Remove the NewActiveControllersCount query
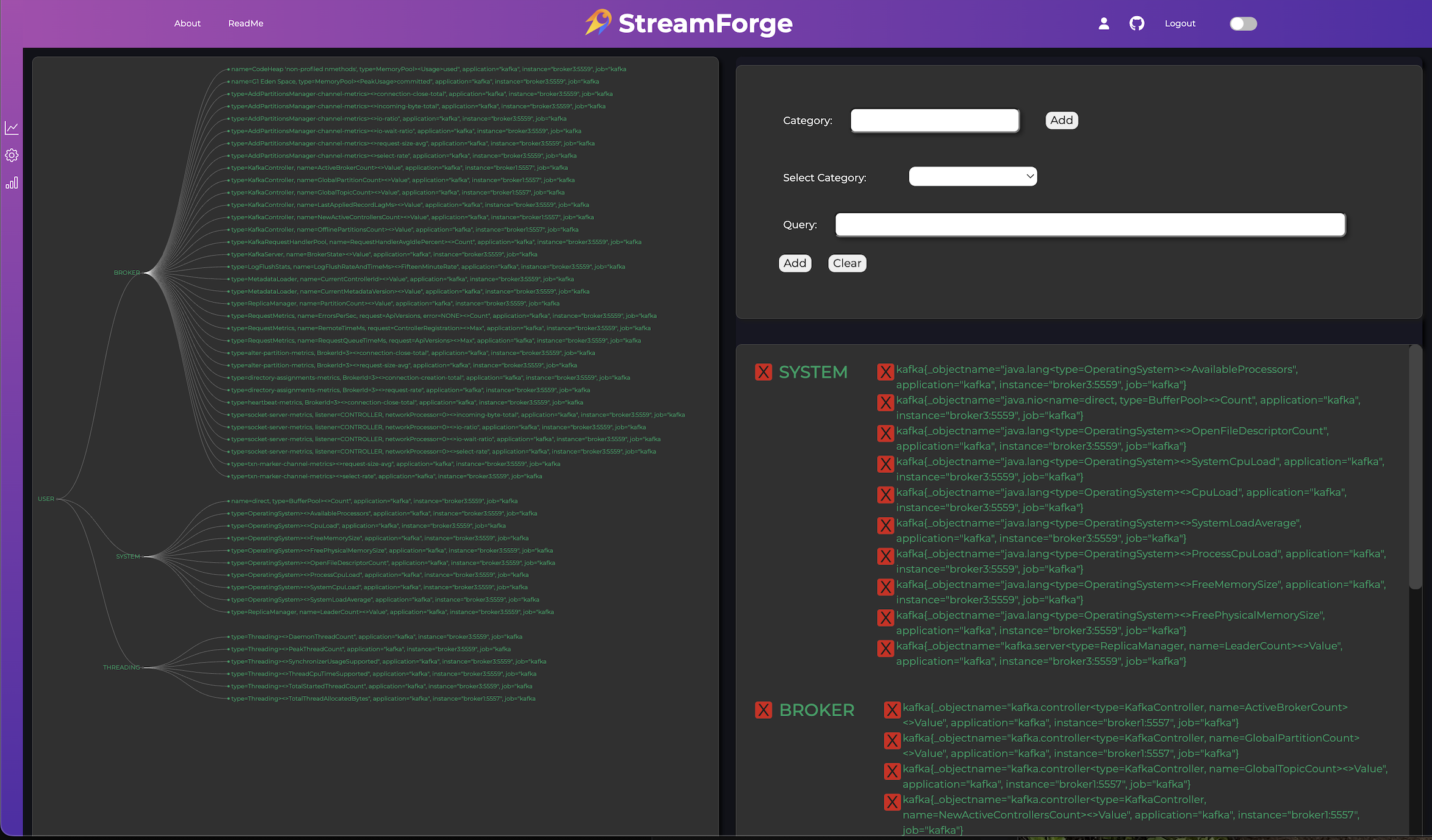The image size is (1432, 840). tap(892, 802)
